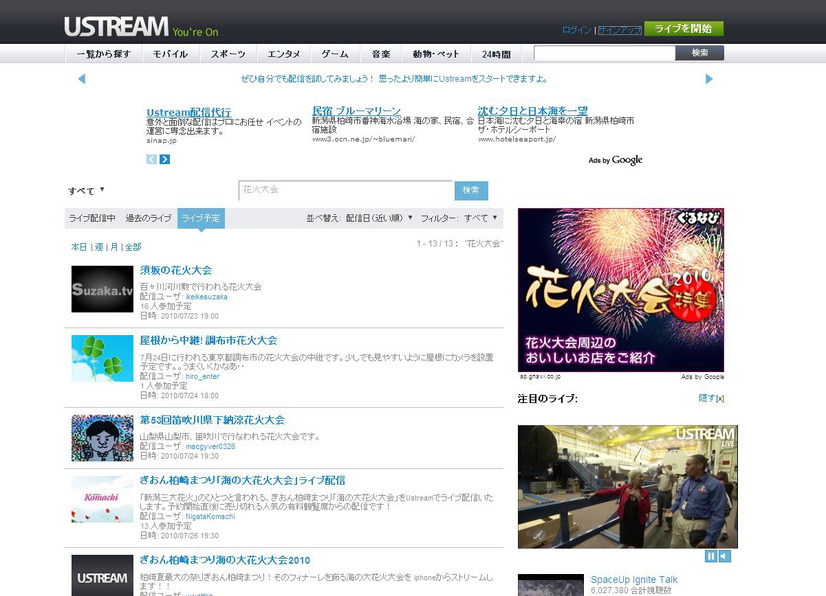Image resolution: width=826 pixels, height=596 pixels.
Task: Filter schedule by 全部
Action: (133, 247)
